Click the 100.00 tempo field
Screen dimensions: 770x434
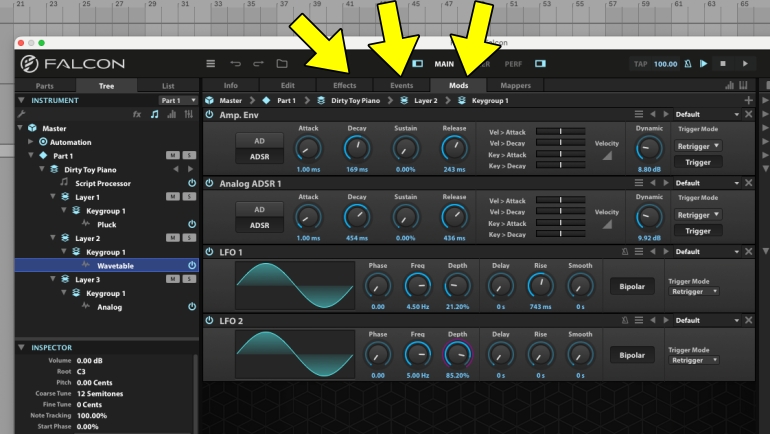coord(665,64)
